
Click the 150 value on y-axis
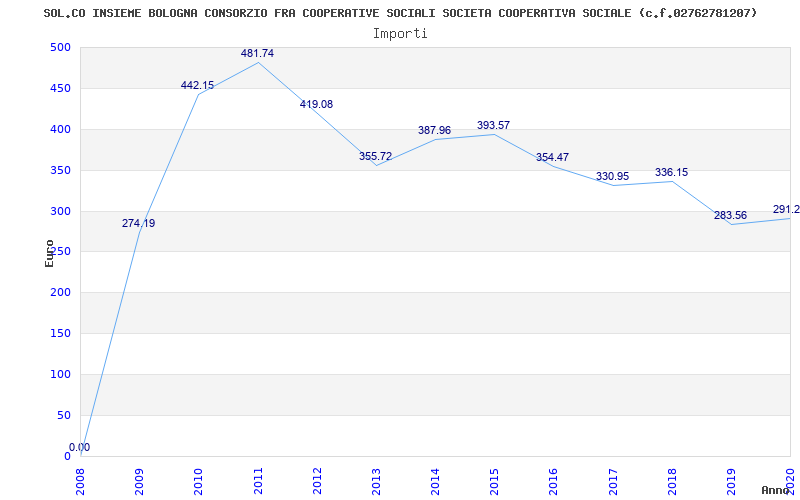tap(60, 333)
